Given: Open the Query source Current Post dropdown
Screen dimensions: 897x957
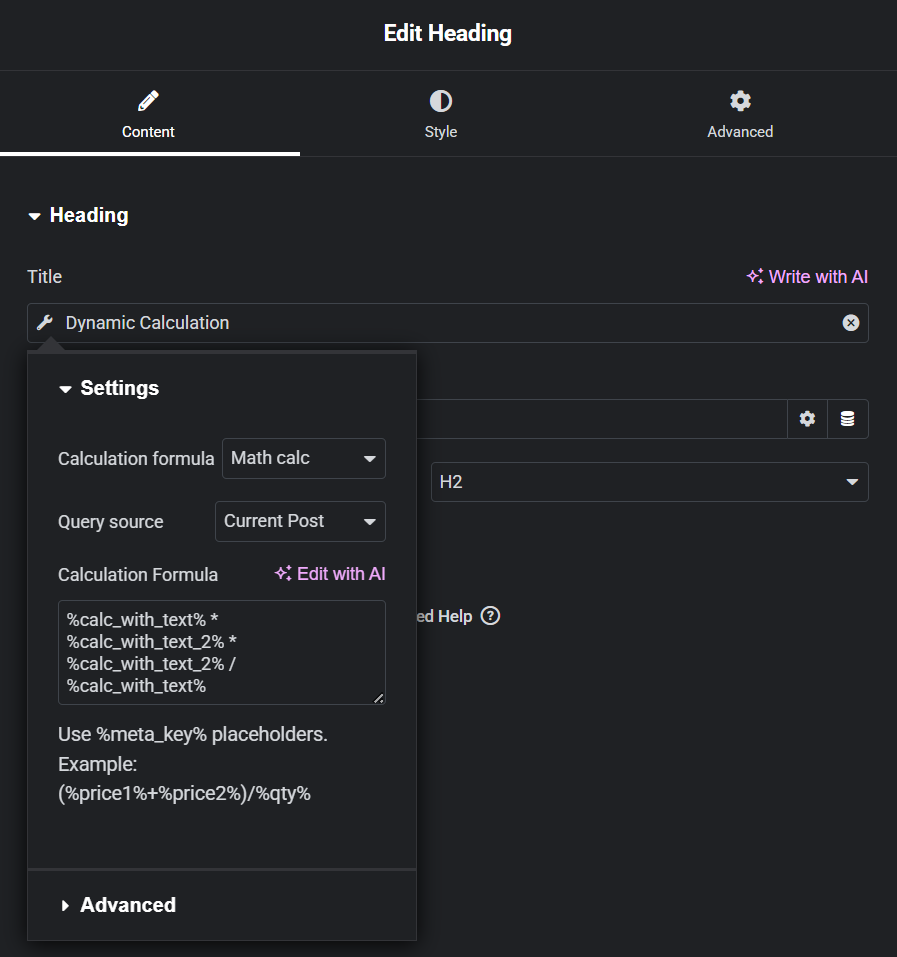Looking at the screenshot, I should click(300, 521).
